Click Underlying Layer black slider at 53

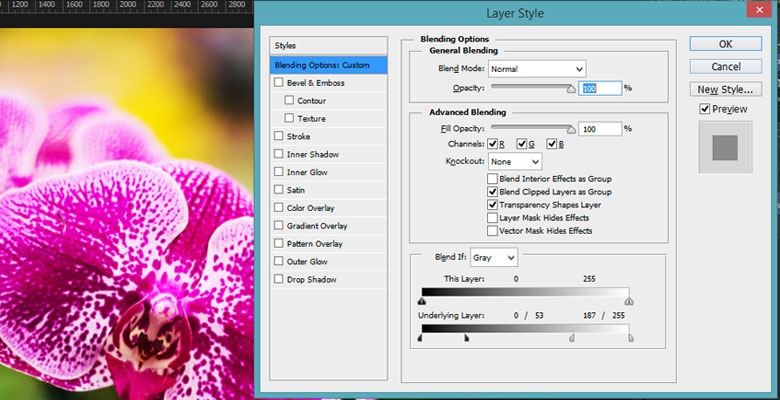pos(466,338)
